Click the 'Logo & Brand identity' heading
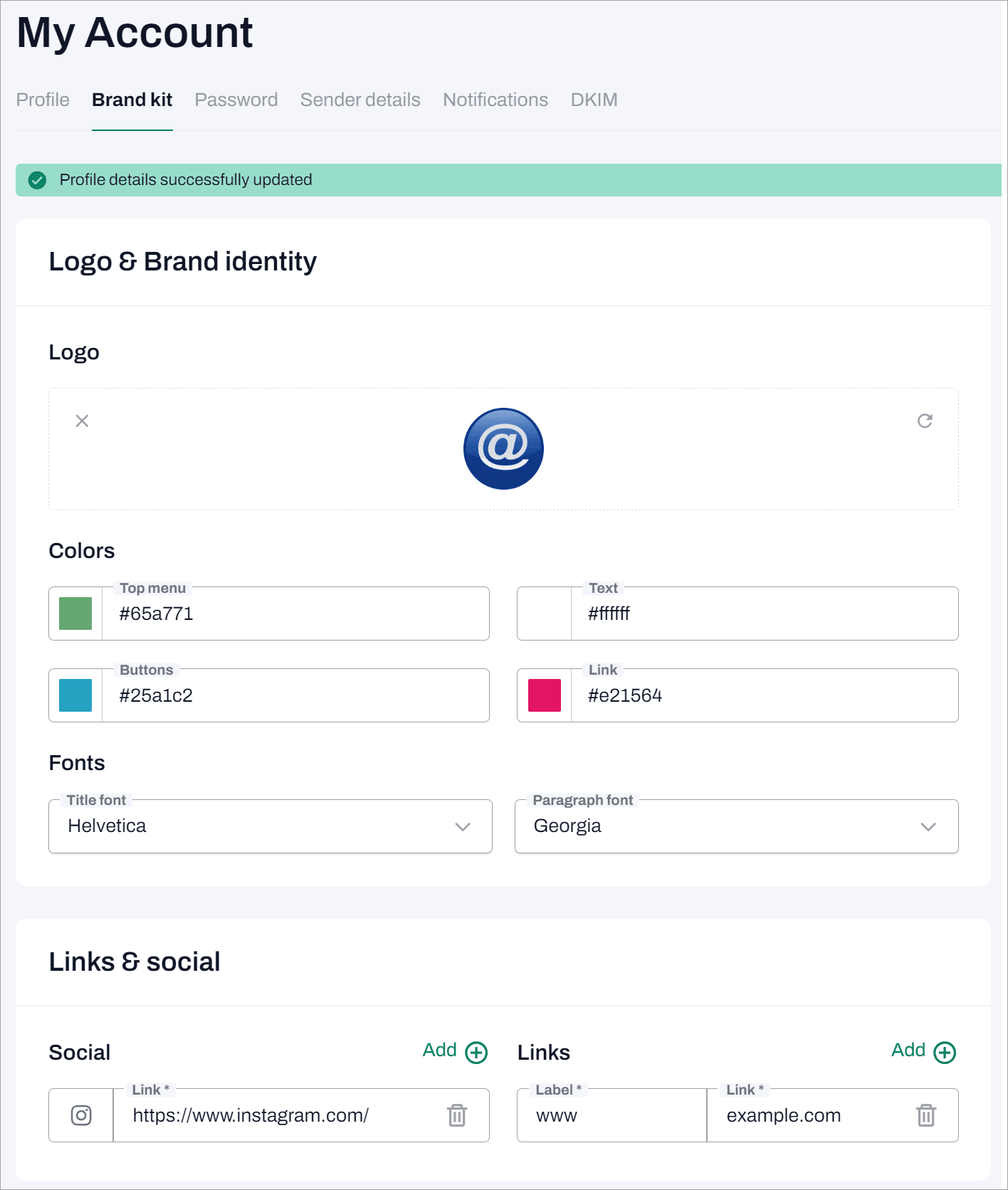1008x1190 pixels. tap(183, 261)
